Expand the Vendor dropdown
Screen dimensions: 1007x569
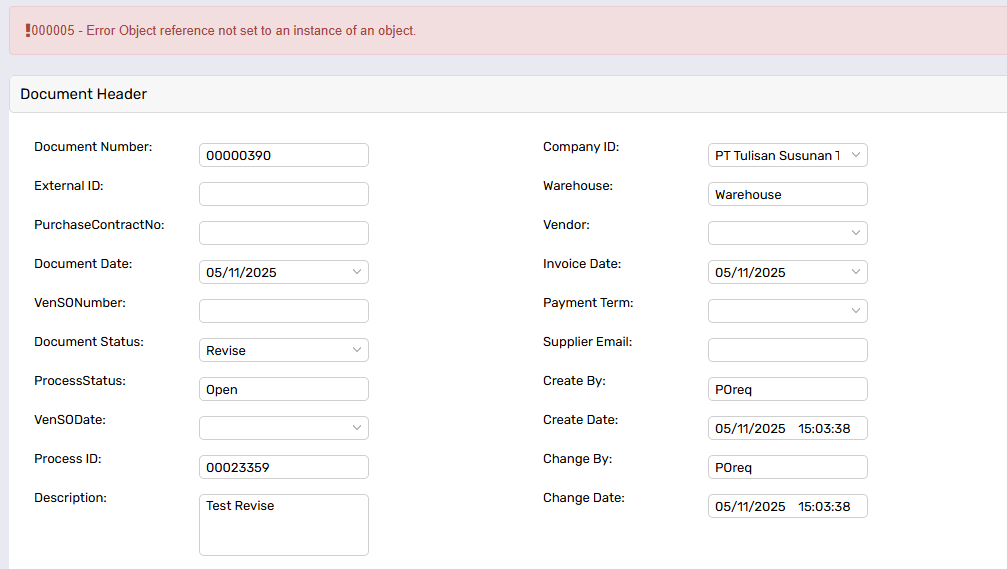pos(787,233)
